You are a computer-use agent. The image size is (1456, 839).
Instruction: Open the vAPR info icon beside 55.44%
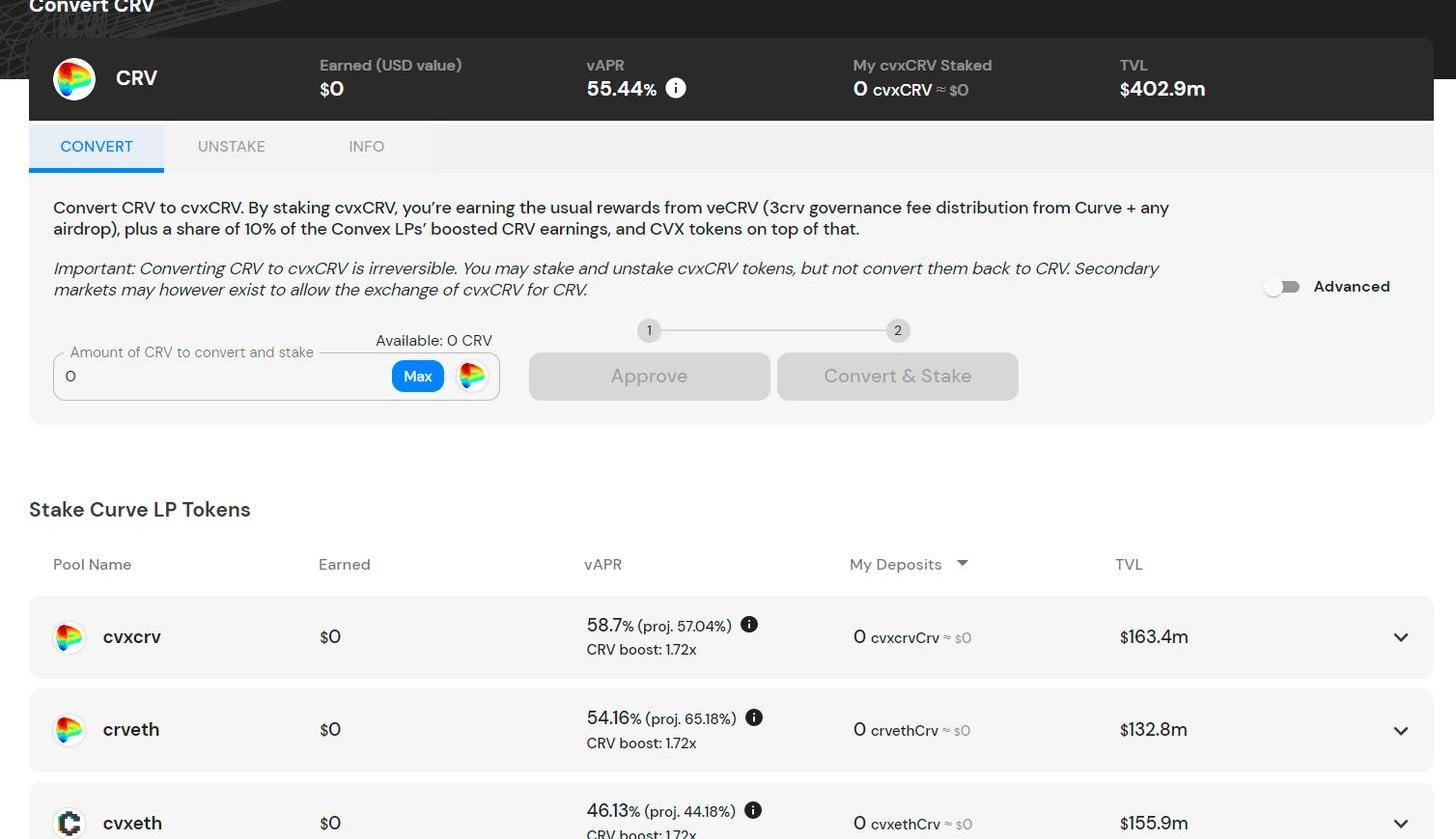[676, 88]
